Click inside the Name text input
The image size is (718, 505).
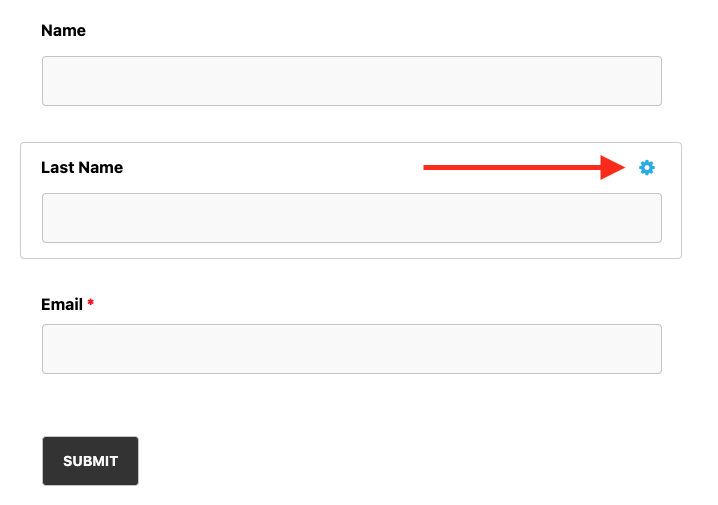pos(351,81)
